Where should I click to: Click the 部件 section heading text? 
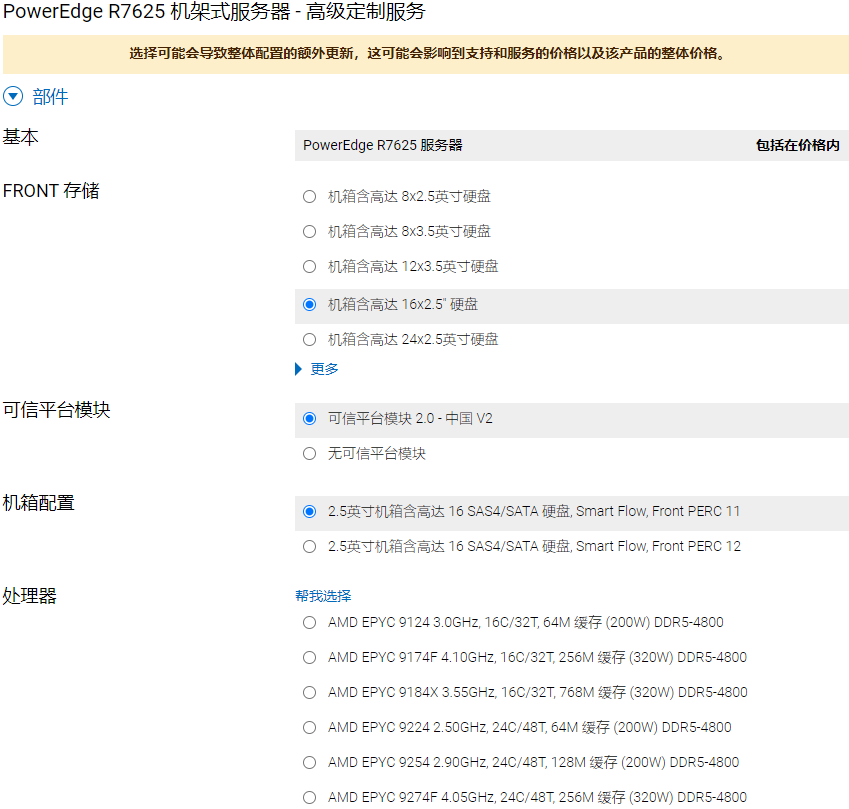click(x=50, y=97)
